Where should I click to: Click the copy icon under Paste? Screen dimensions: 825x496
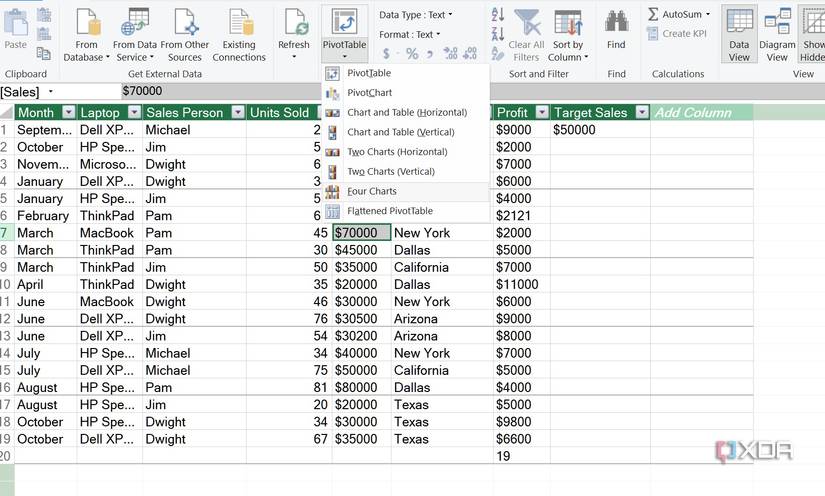coord(44,53)
